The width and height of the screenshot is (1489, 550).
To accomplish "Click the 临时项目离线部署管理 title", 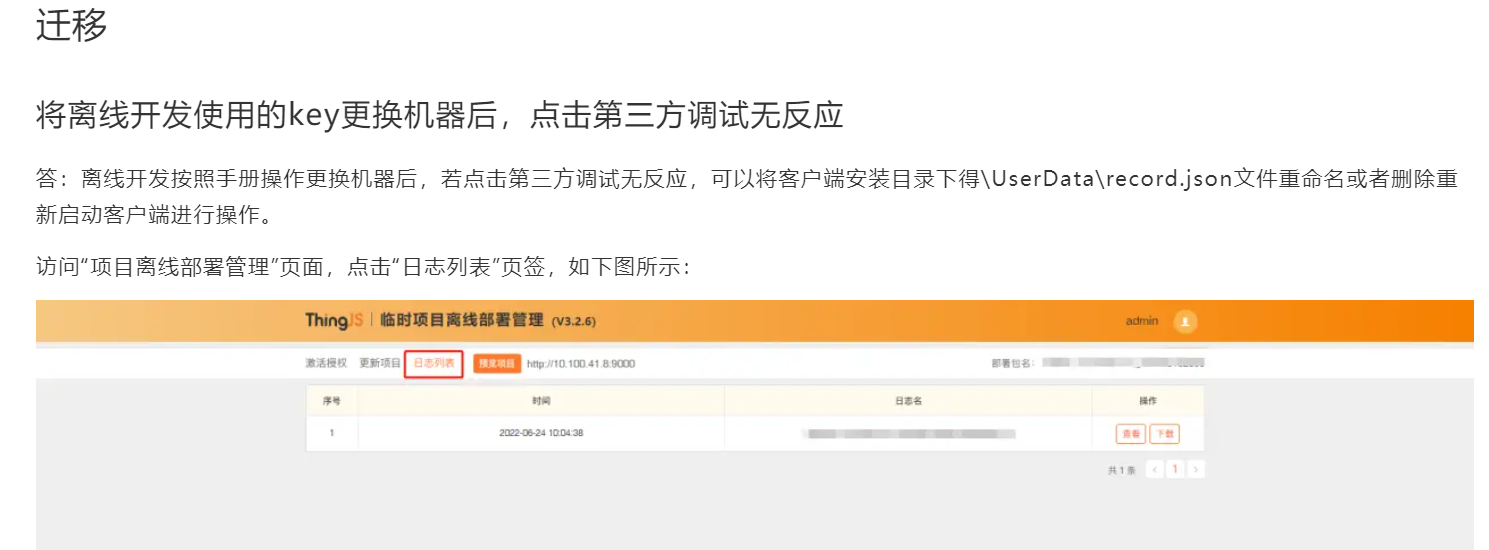I will 462,321.
